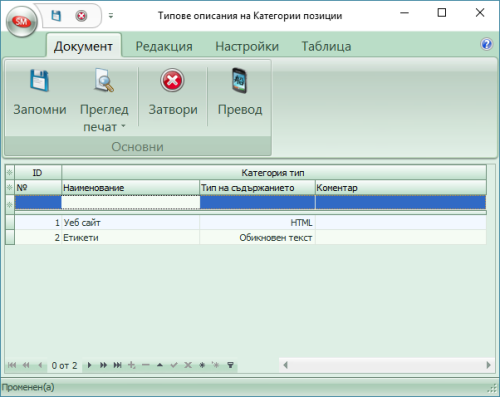Switch to the Редакция tab
Screen dimensions: 500x397
coord(164,46)
